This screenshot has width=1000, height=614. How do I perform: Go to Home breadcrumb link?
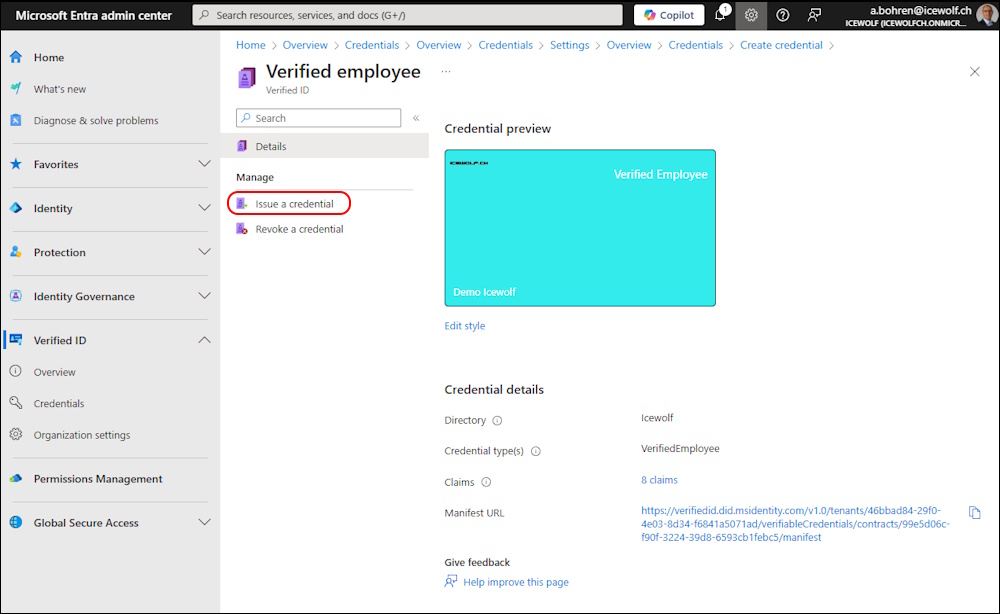point(251,45)
